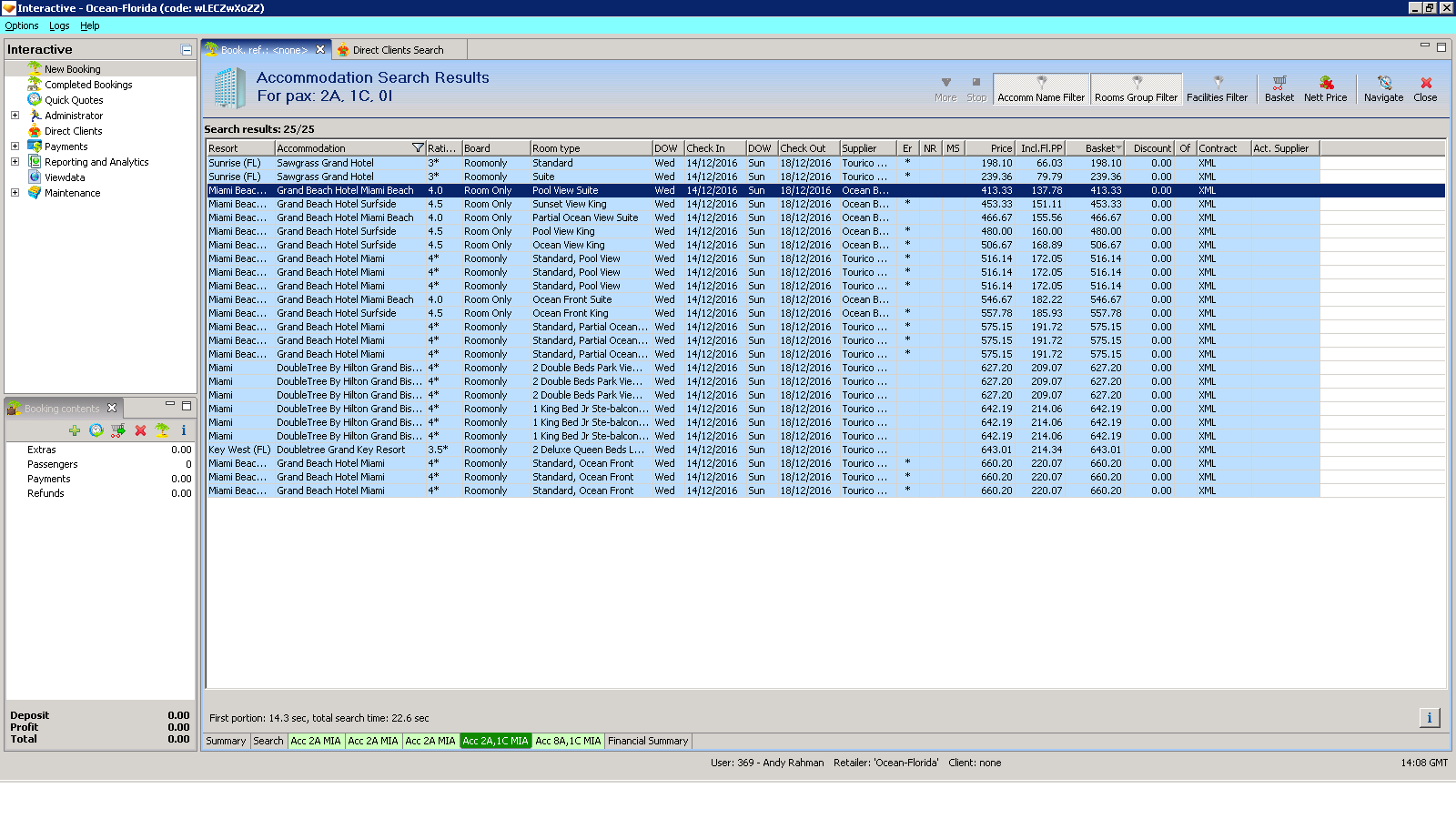The image size is (1456, 819).
Task: Enable the Facilities Filter
Action: click(1217, 89)
